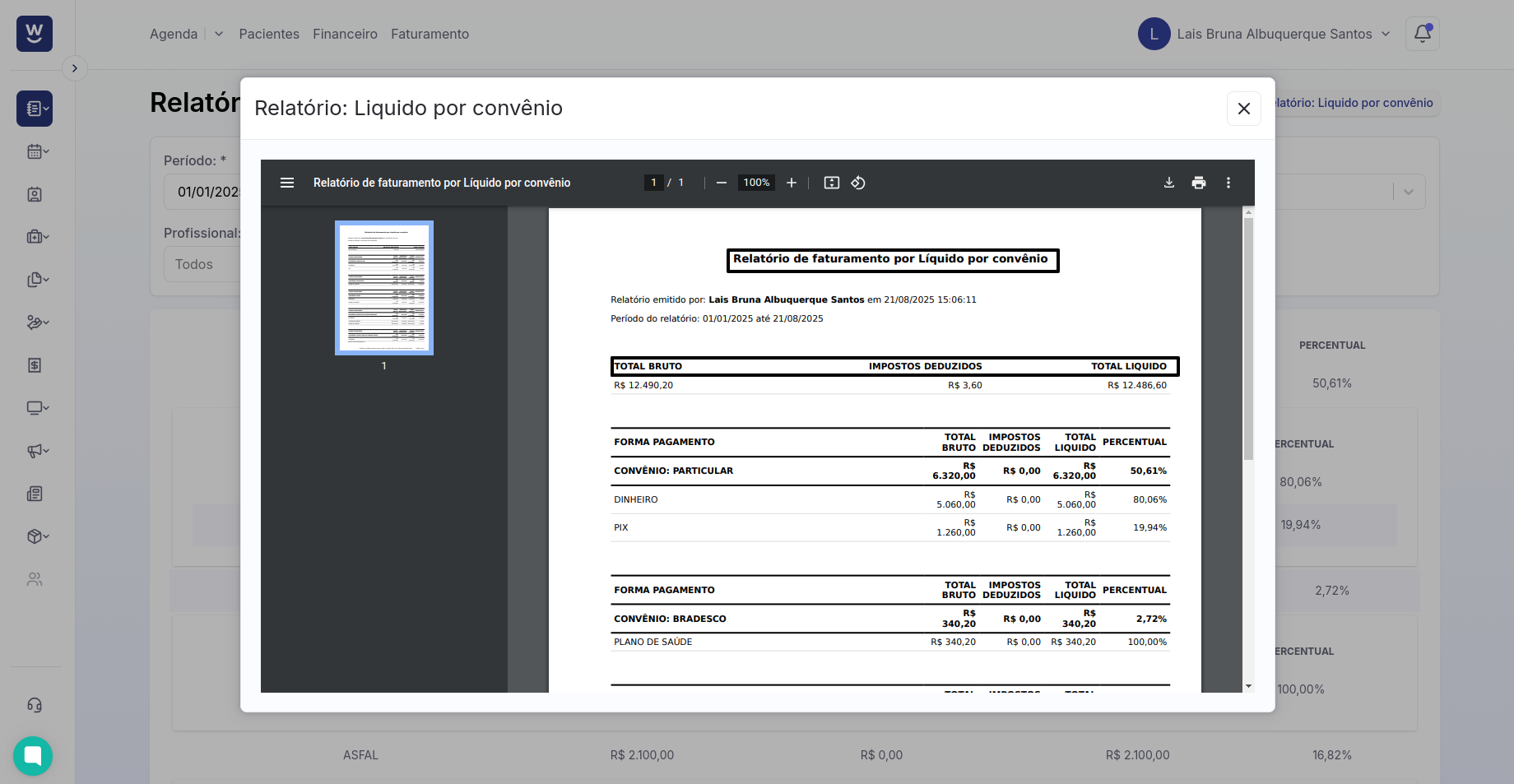Expand the Agenda dropdown chevron

coord(219,34)
